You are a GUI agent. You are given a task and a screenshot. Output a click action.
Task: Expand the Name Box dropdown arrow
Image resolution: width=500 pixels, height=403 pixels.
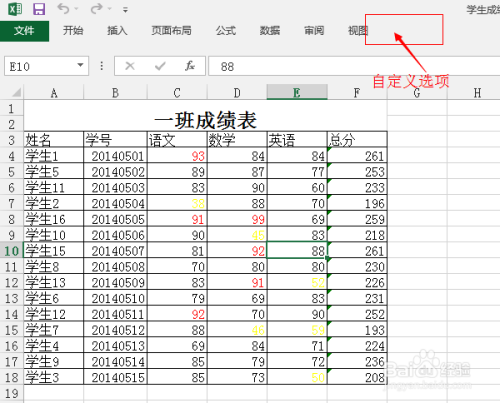[x=80, y=65]
